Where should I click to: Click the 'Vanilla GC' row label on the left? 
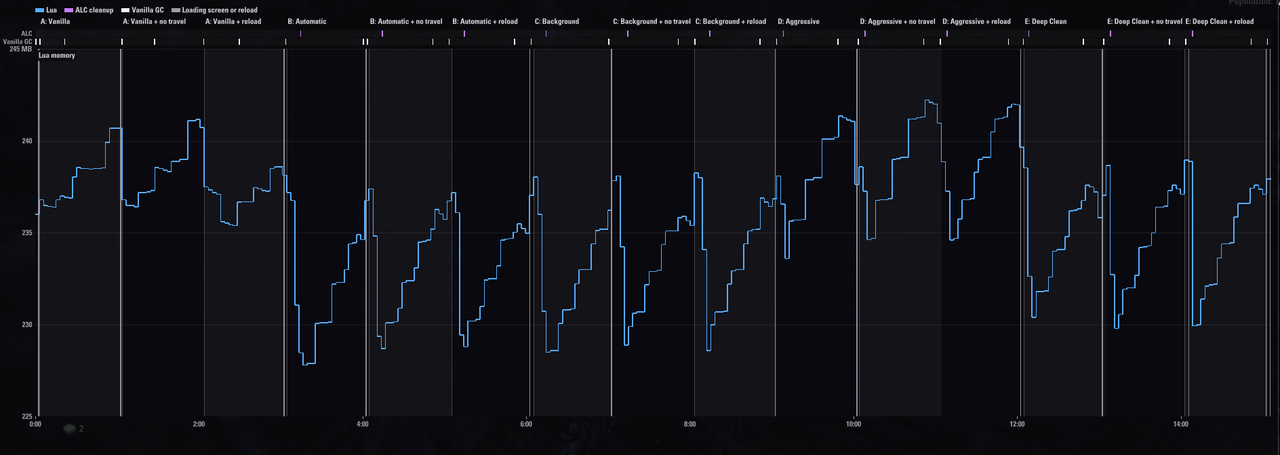click(x=18, y=41)
